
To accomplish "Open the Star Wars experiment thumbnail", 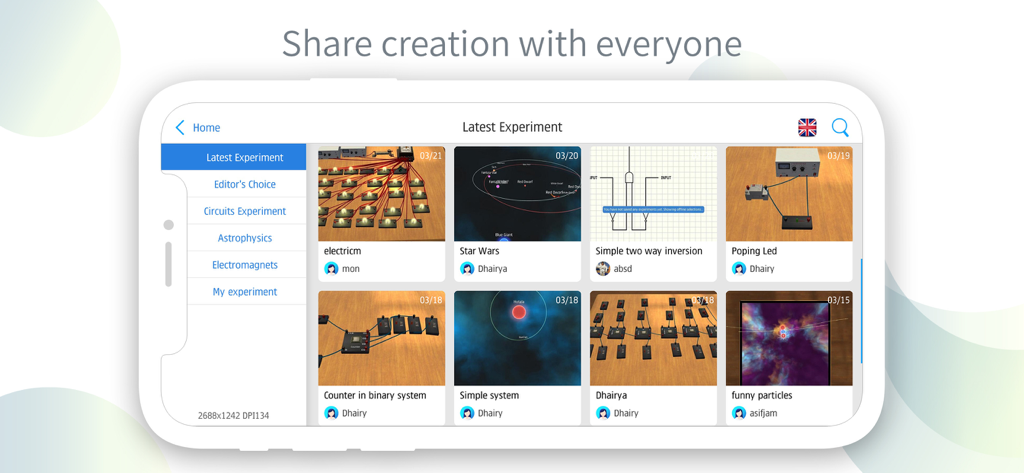I will tap(517, 193).
